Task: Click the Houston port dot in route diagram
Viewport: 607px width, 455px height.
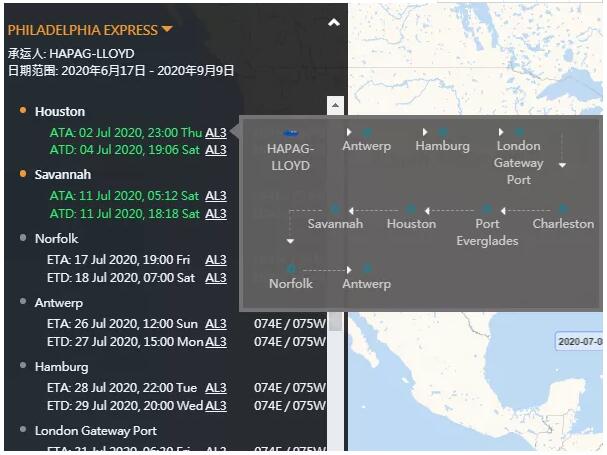Action: click(x=411, y=209)
